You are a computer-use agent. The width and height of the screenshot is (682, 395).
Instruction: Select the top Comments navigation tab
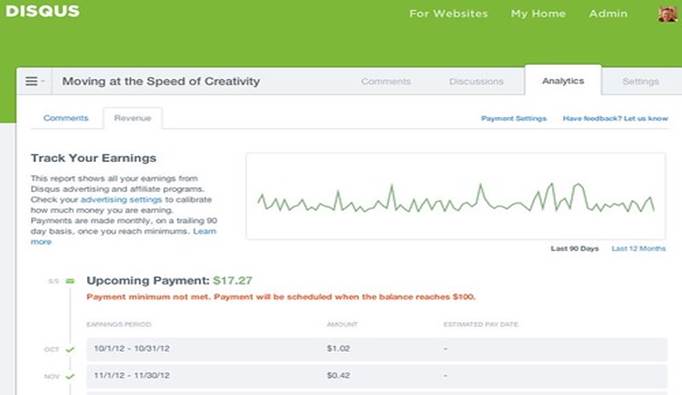pos(386,81)
